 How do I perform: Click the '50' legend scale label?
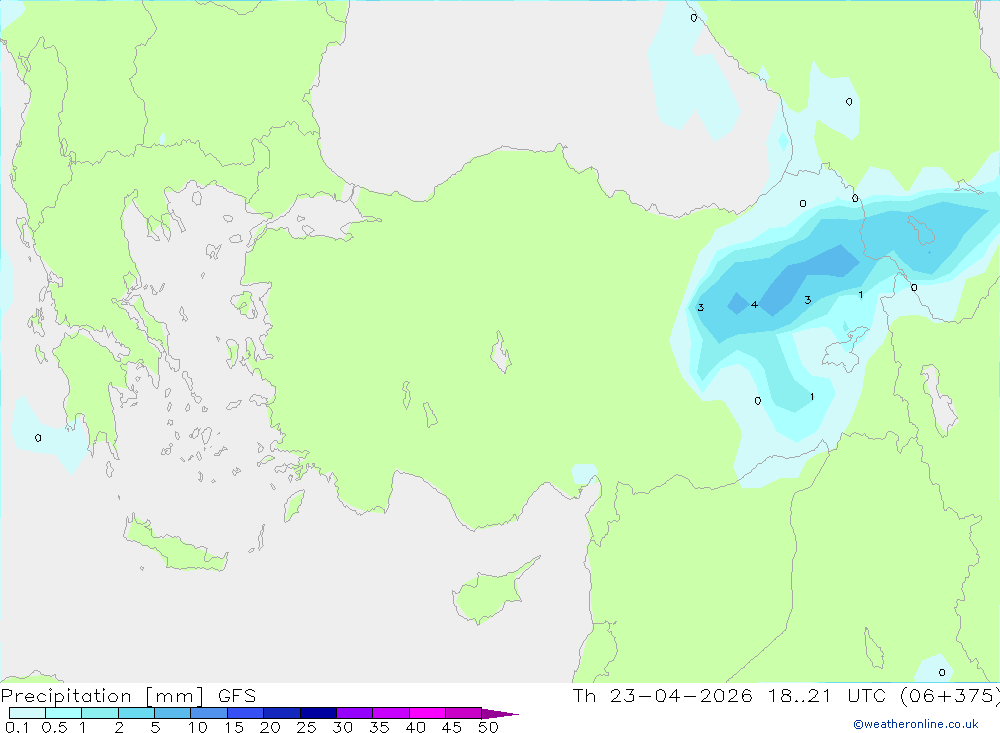tap(488, 727)
